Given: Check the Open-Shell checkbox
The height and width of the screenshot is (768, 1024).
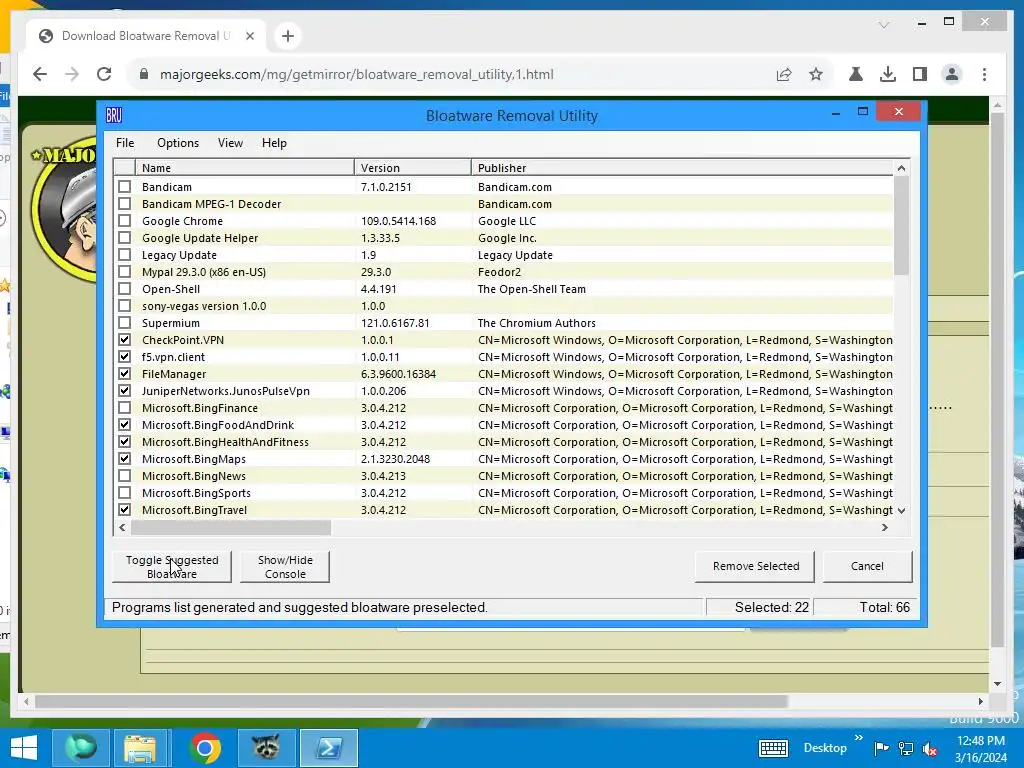Looking at the screenshot, I should point(124,289).
